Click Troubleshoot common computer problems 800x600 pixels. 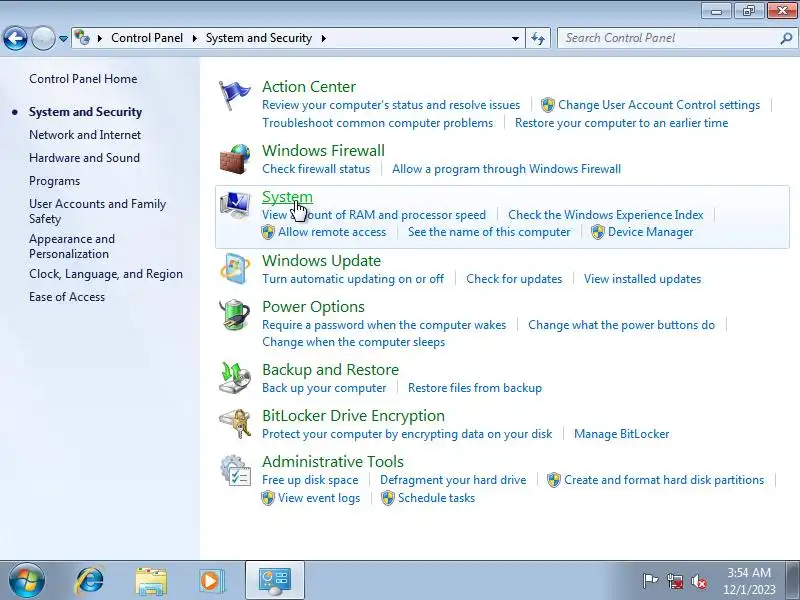point(378,123)
